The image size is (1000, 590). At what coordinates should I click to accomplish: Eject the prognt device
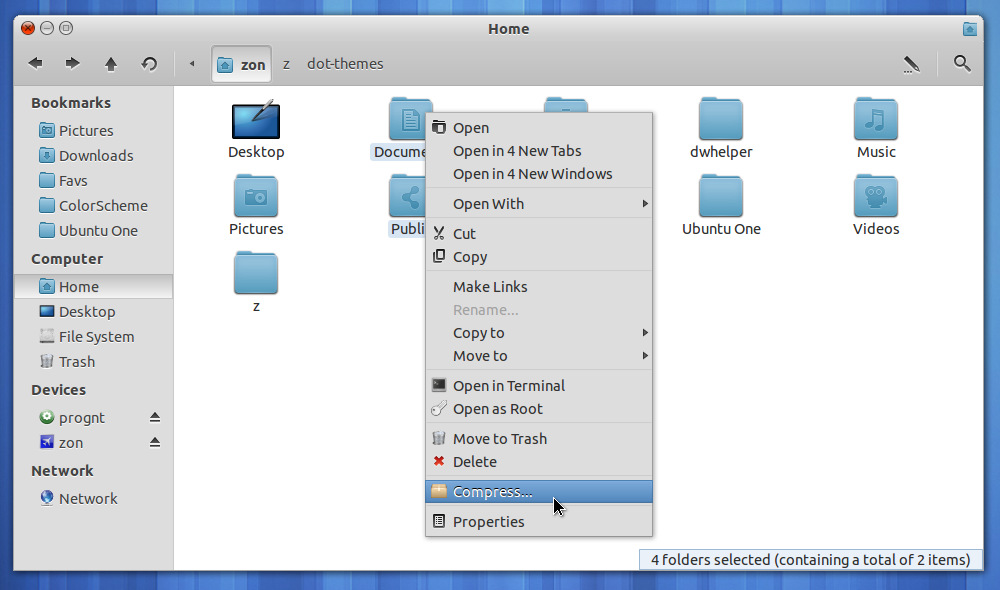155,417
